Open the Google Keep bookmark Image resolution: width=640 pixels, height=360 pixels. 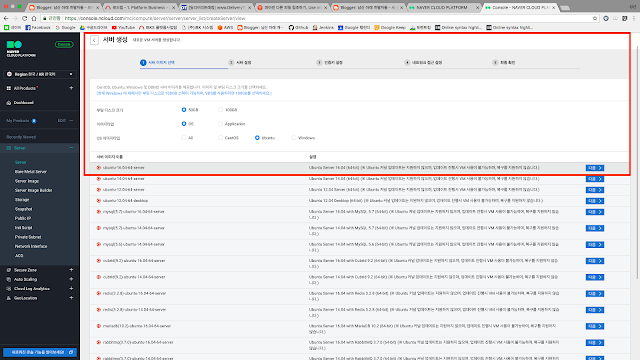tap(390, 28)
